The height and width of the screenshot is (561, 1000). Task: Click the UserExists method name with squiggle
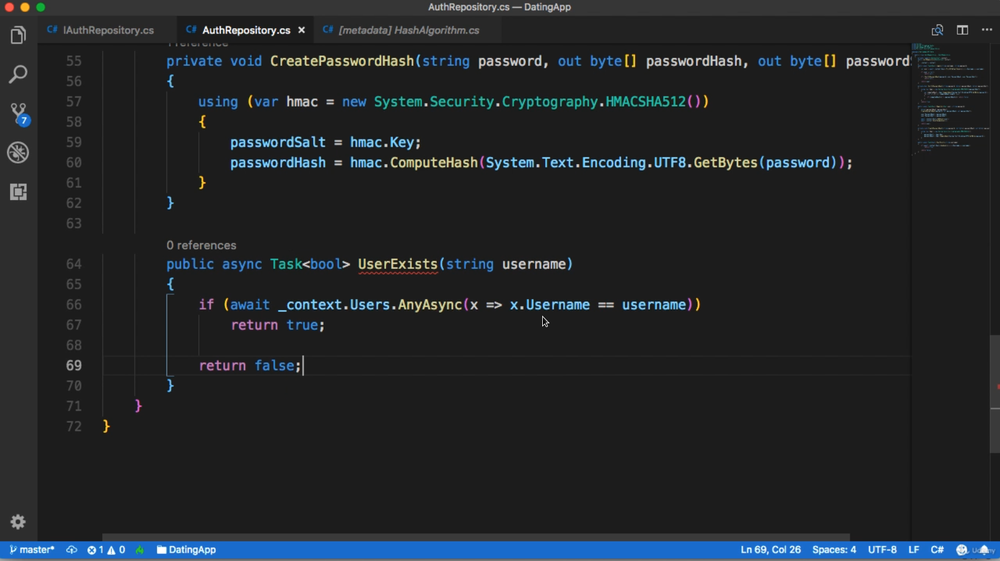[397, 264]
